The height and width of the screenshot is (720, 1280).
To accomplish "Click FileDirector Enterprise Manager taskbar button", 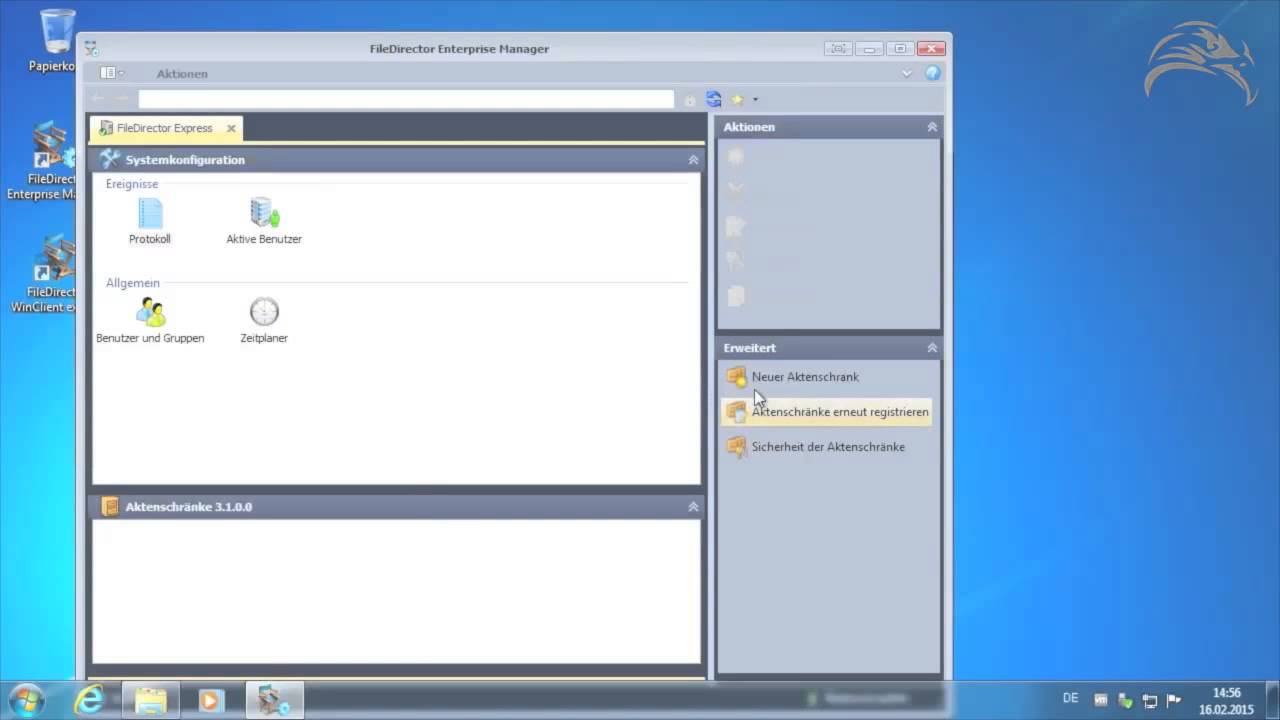I will coord(273,700).
